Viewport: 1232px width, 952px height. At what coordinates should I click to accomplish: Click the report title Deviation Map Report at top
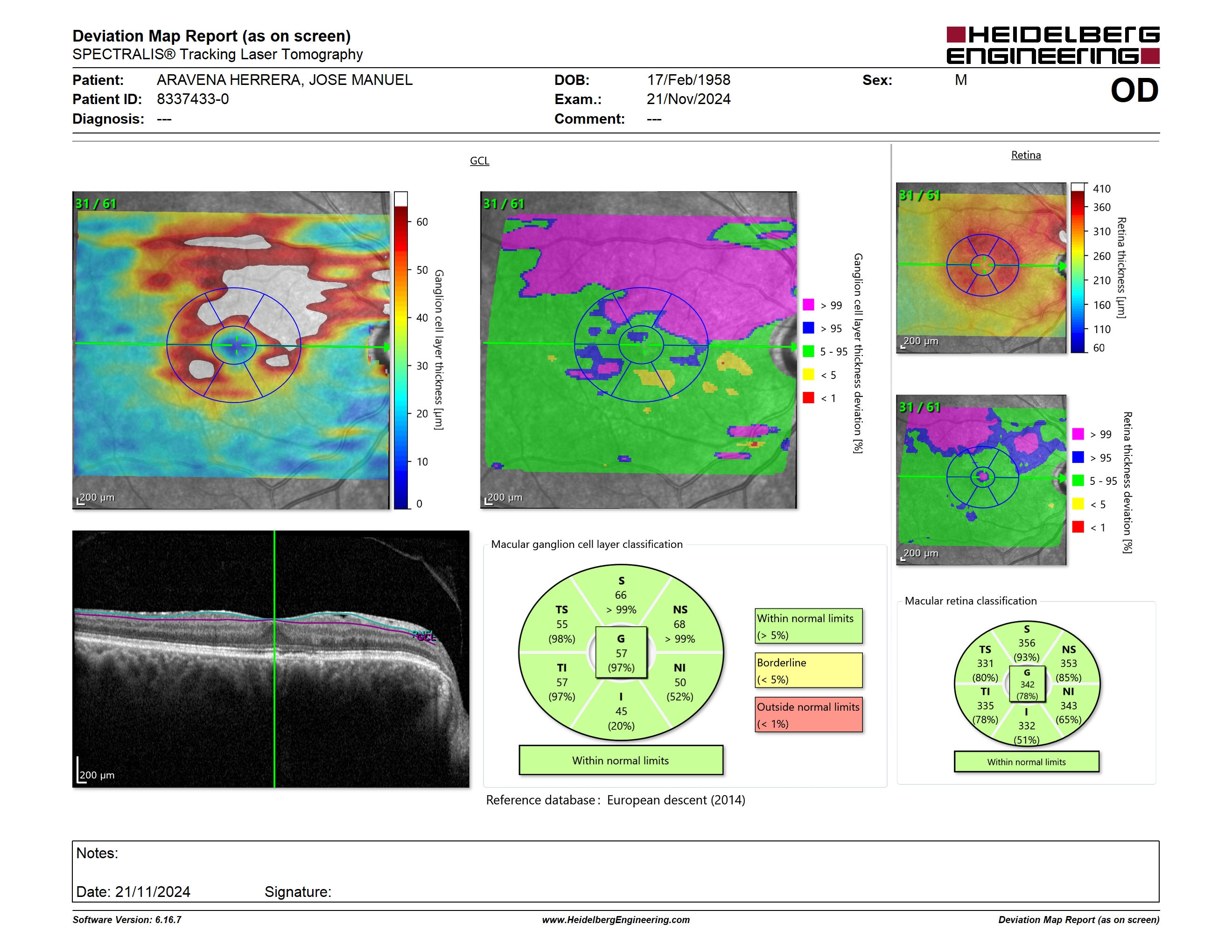coord(211,36)
